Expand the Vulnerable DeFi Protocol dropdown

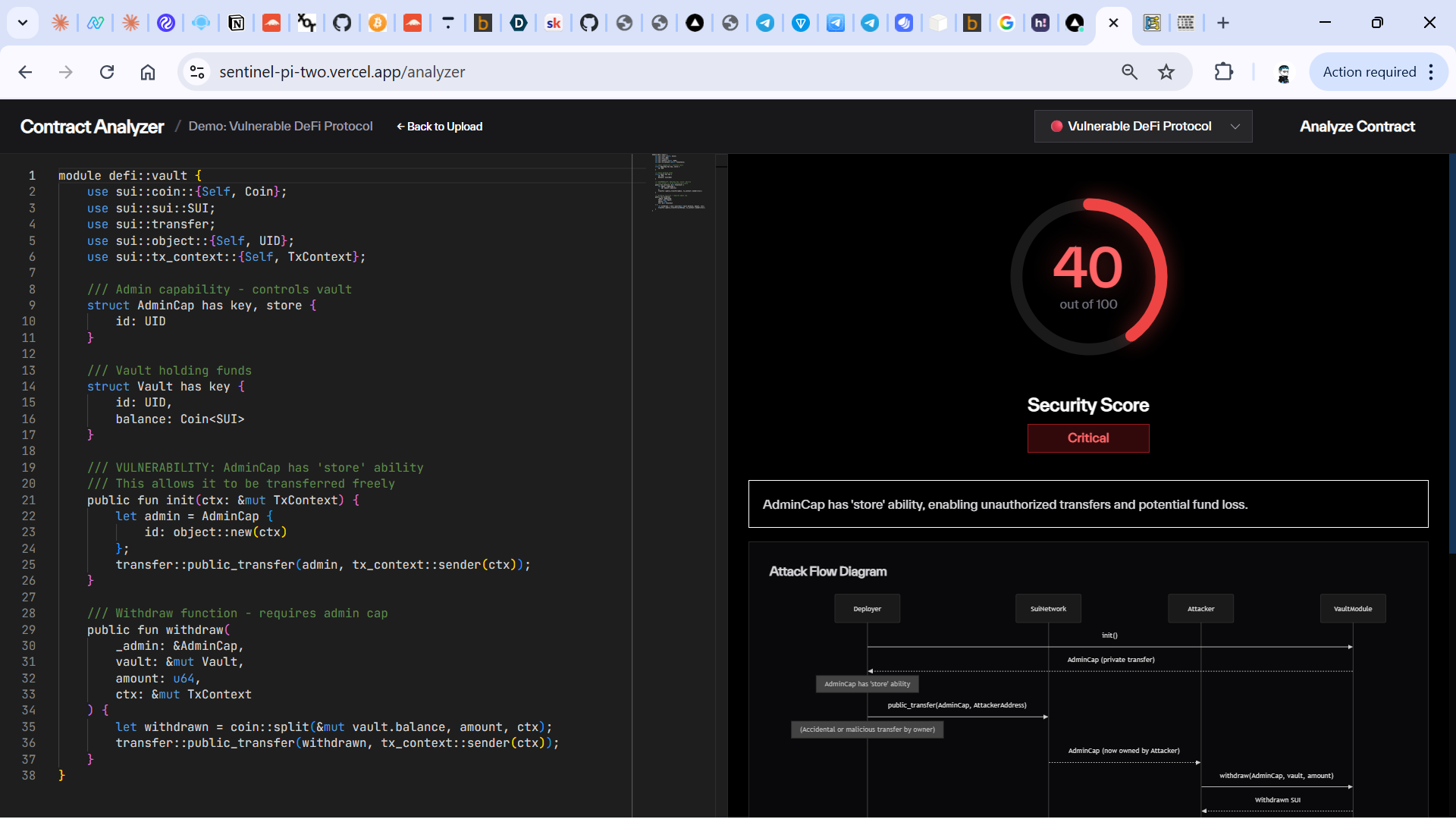tap(1143, 127)
